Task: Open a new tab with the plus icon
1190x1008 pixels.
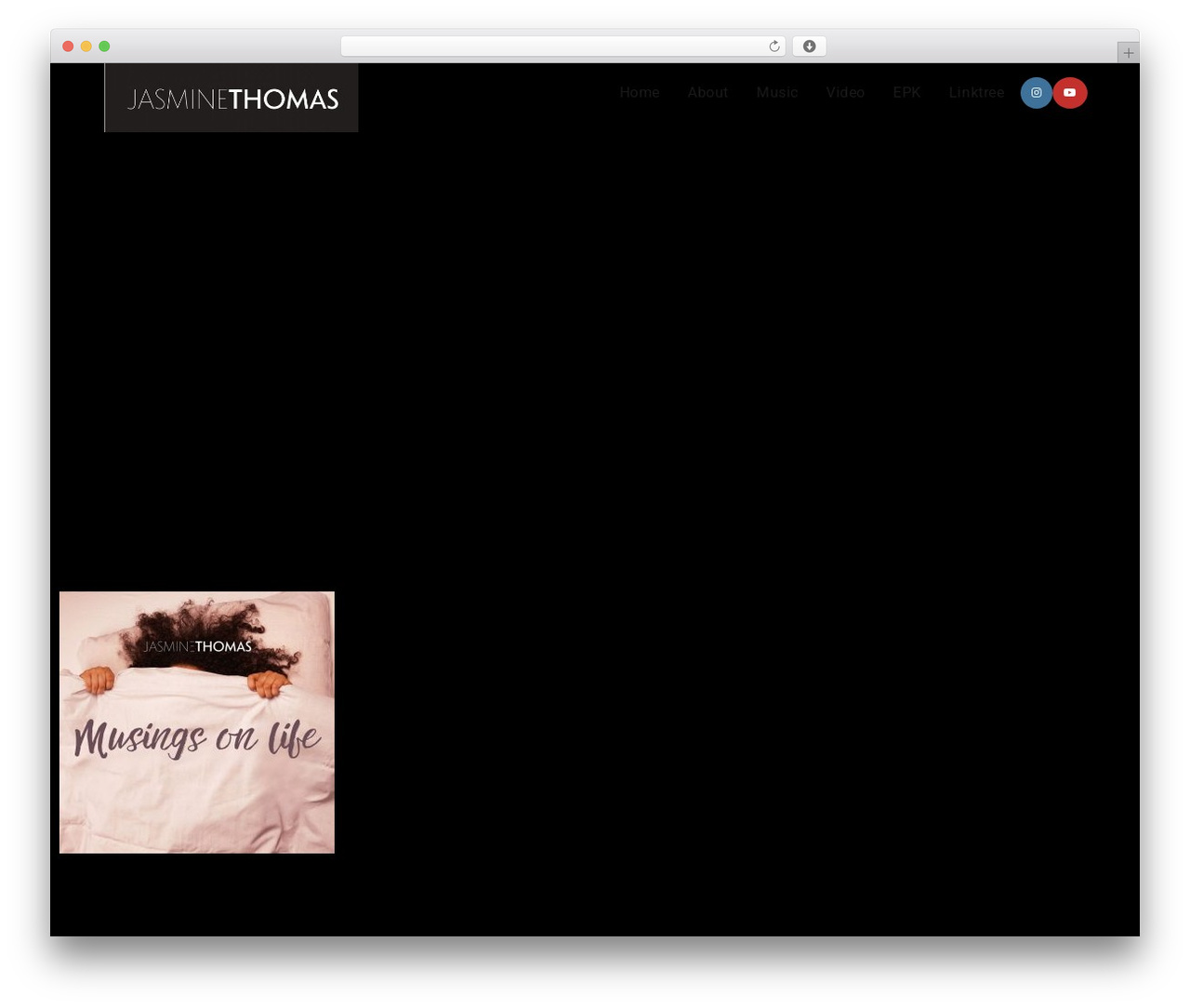Action: coord(1128,53)
